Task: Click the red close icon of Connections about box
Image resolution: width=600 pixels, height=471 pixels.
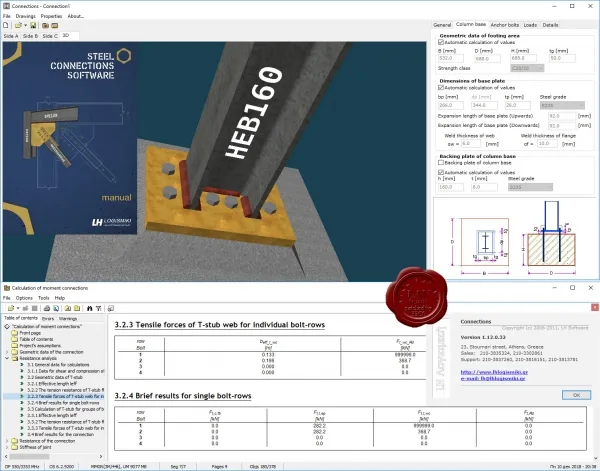Action: 595,307
